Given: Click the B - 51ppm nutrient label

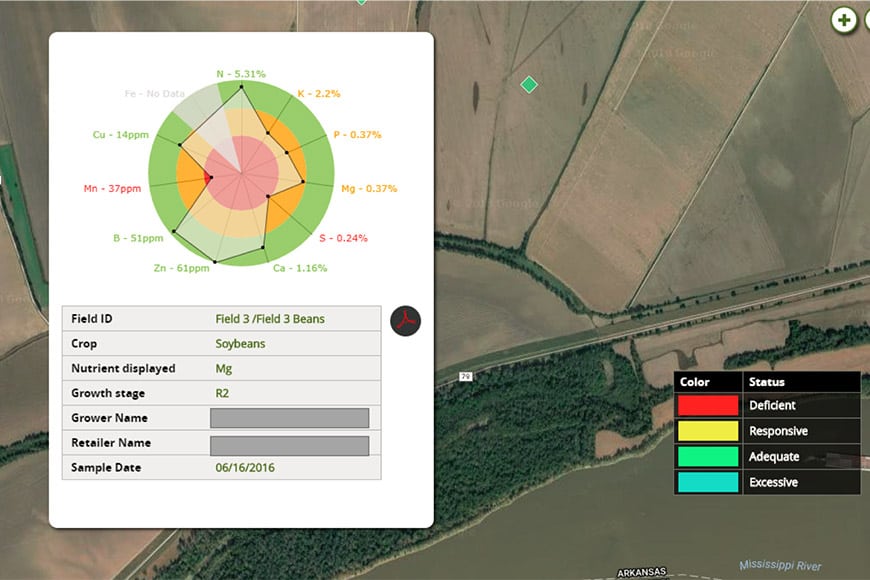Looking at the screenshot, I should (x=138, y=239).
